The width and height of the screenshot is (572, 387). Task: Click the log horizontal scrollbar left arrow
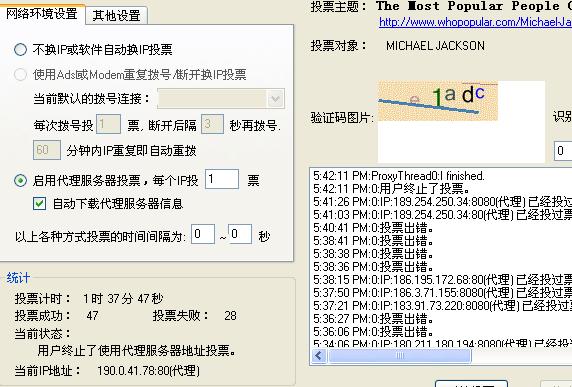319,356
